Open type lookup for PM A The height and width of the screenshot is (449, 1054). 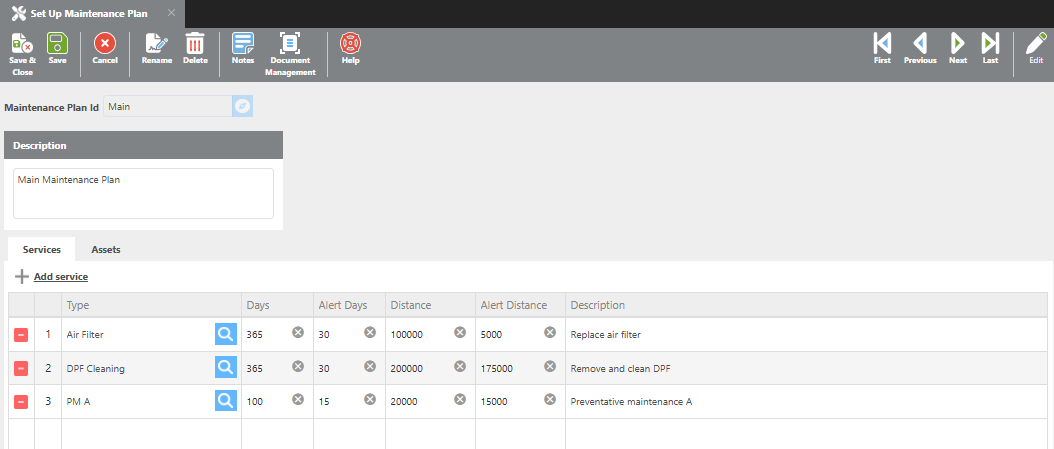[226, 401]
